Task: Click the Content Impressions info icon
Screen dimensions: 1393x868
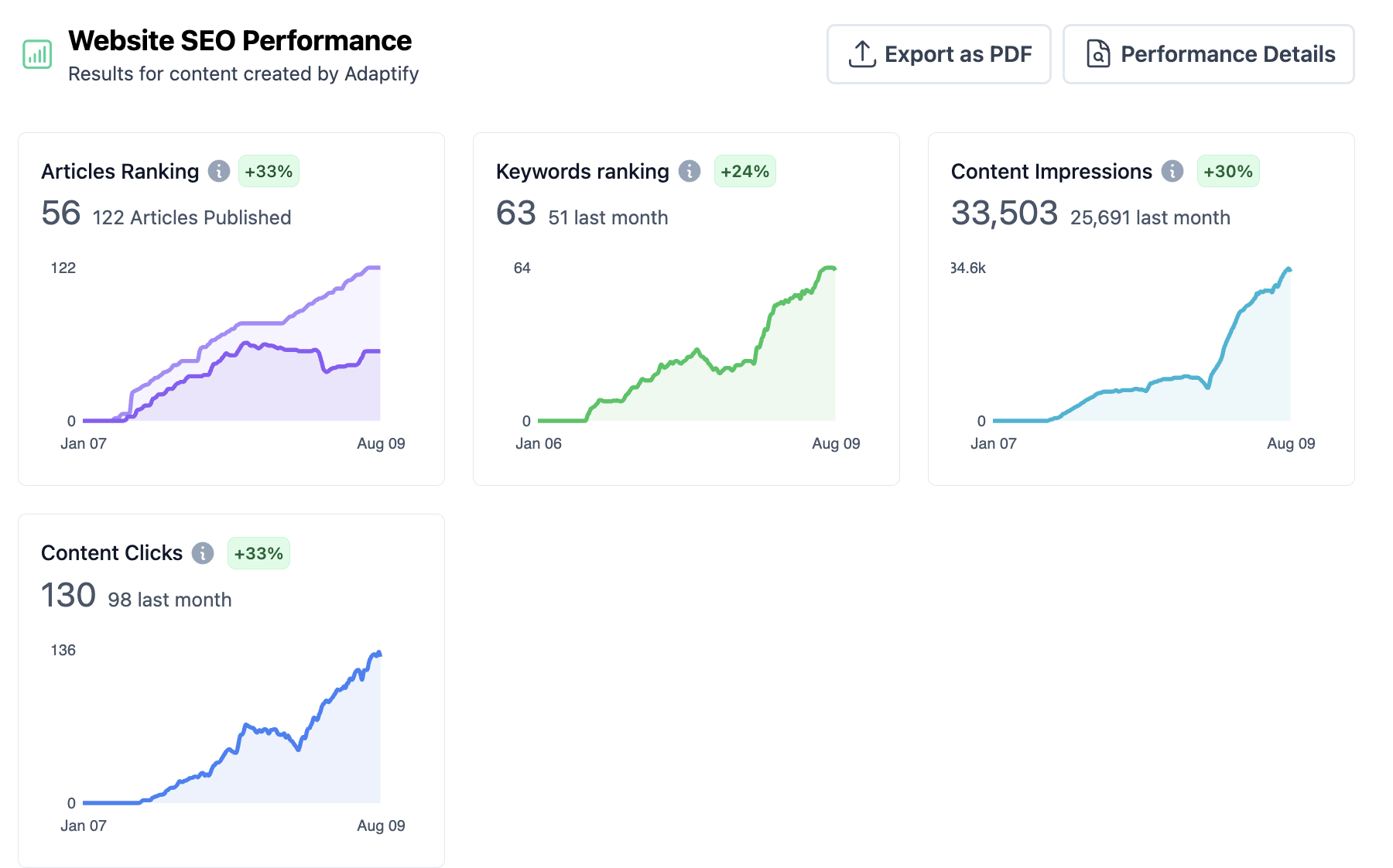Action: pyautogui.click(x=1172, y=171)
